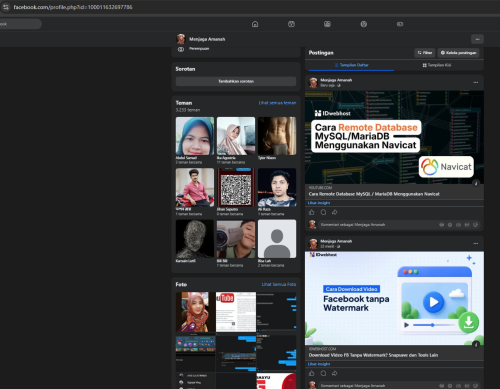Open the three-dot menu in profile header
This screenshot has width=500, height=389.
477,39
